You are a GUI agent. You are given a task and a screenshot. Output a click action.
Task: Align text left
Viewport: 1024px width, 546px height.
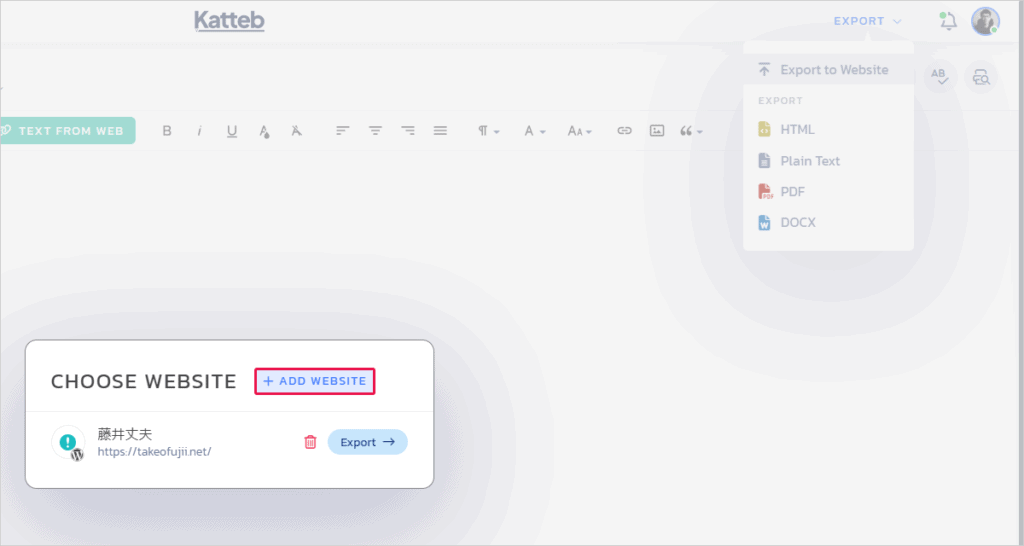342,131
